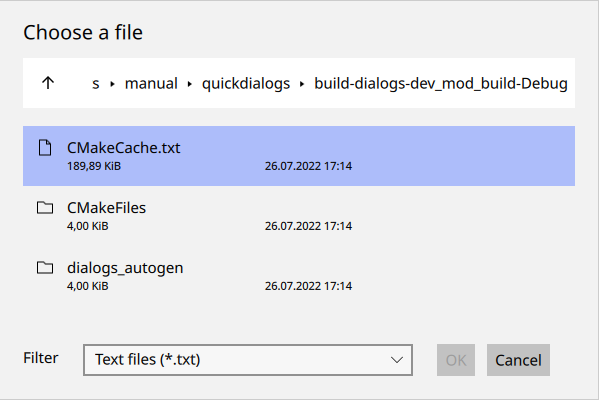
Task: Open the CMakeFiles folder entry
Action: click(x=299, y=216)
